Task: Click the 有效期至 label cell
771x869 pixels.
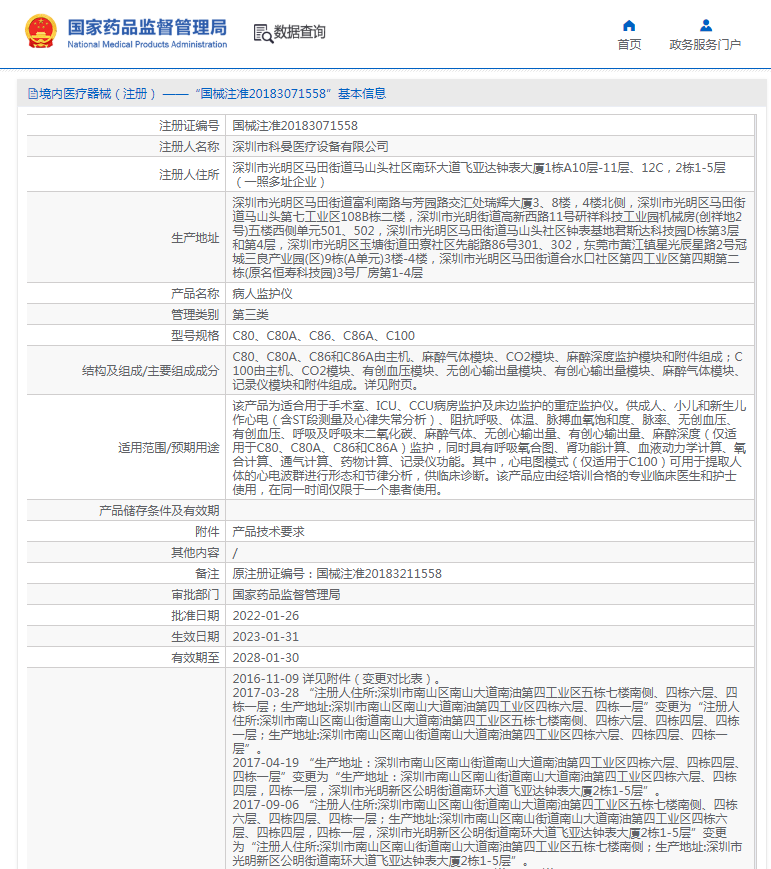Action: click(126, 658)
